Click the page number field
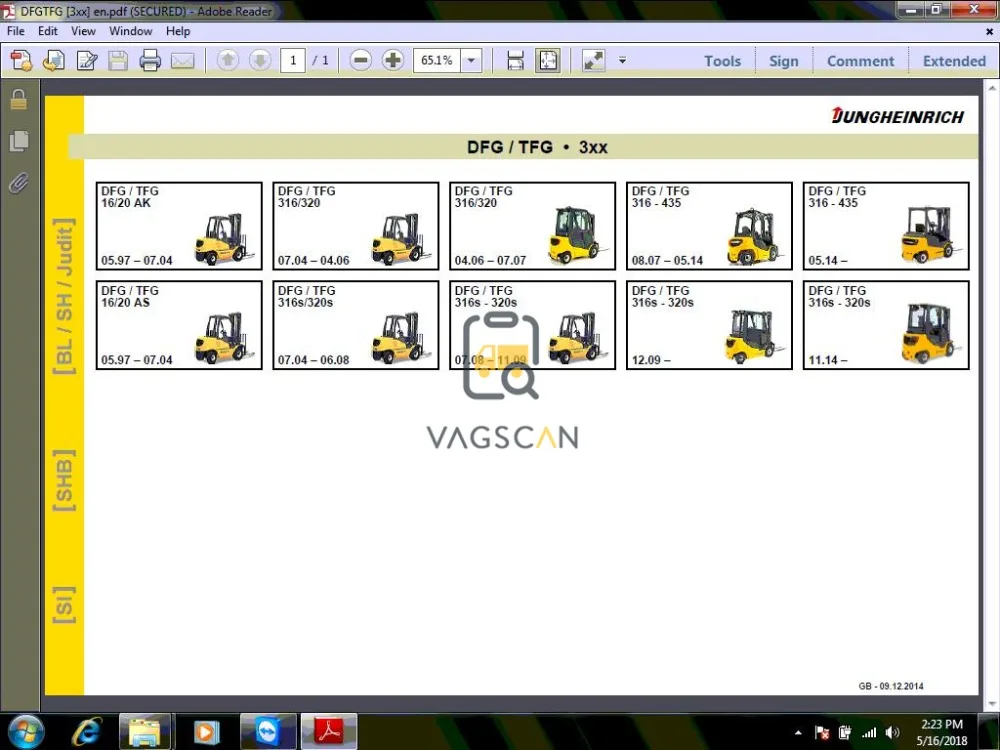The width and height of the screenshot is (1000, 750). [293, 61]
